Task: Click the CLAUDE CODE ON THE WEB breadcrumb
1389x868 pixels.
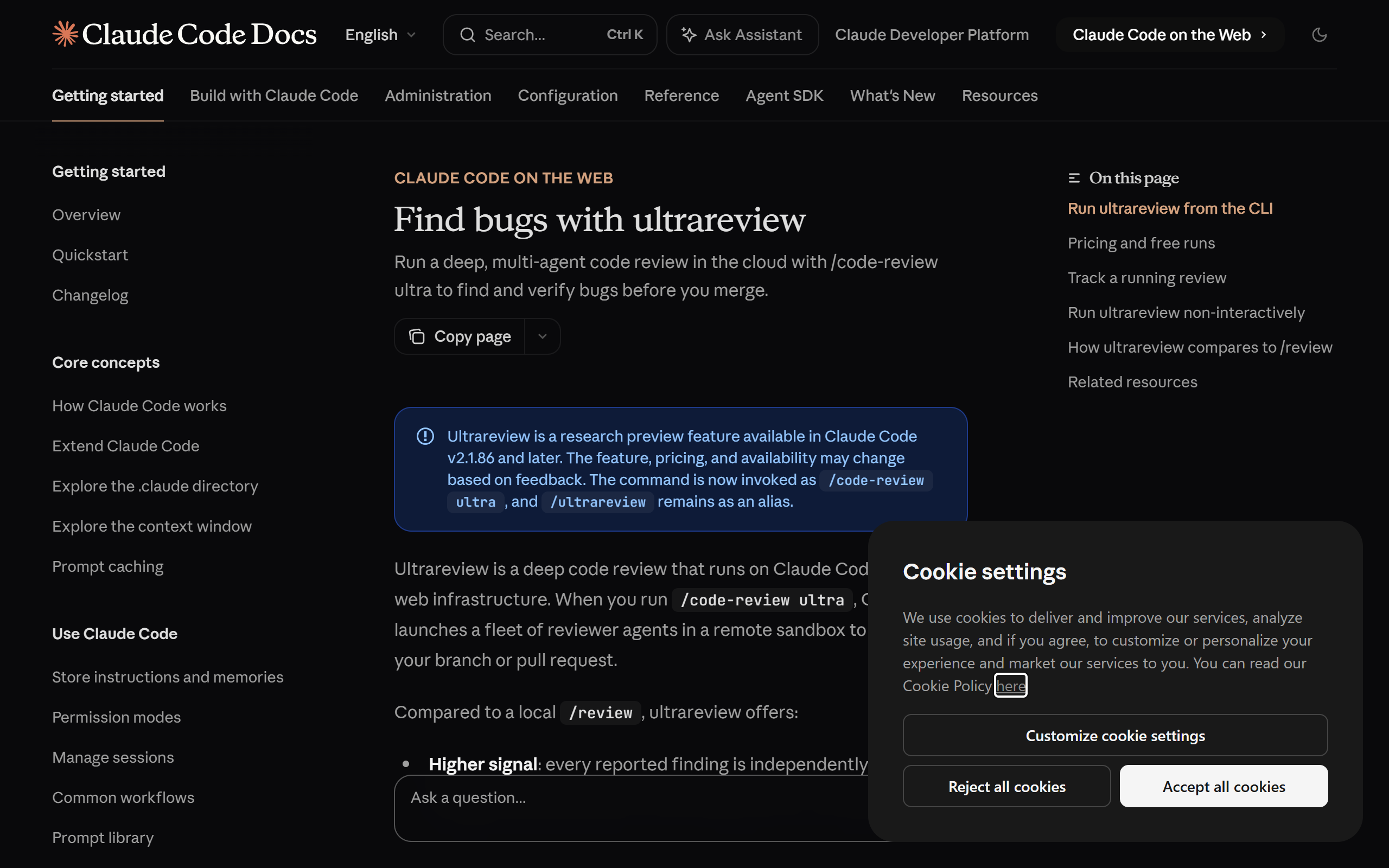Action: coord(504,178)
